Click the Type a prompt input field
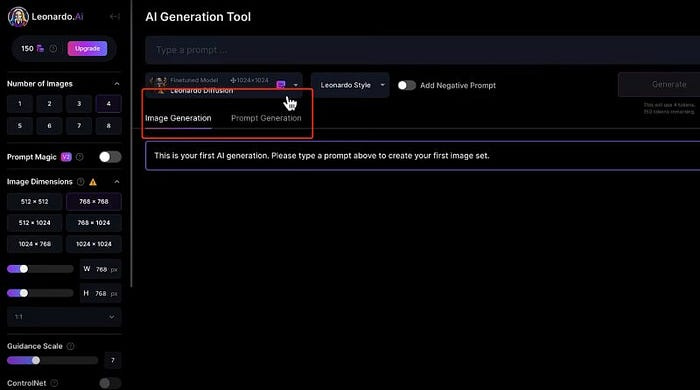Image resolution: width=700 pixels, height=390 pixels. tap(422, 50)
